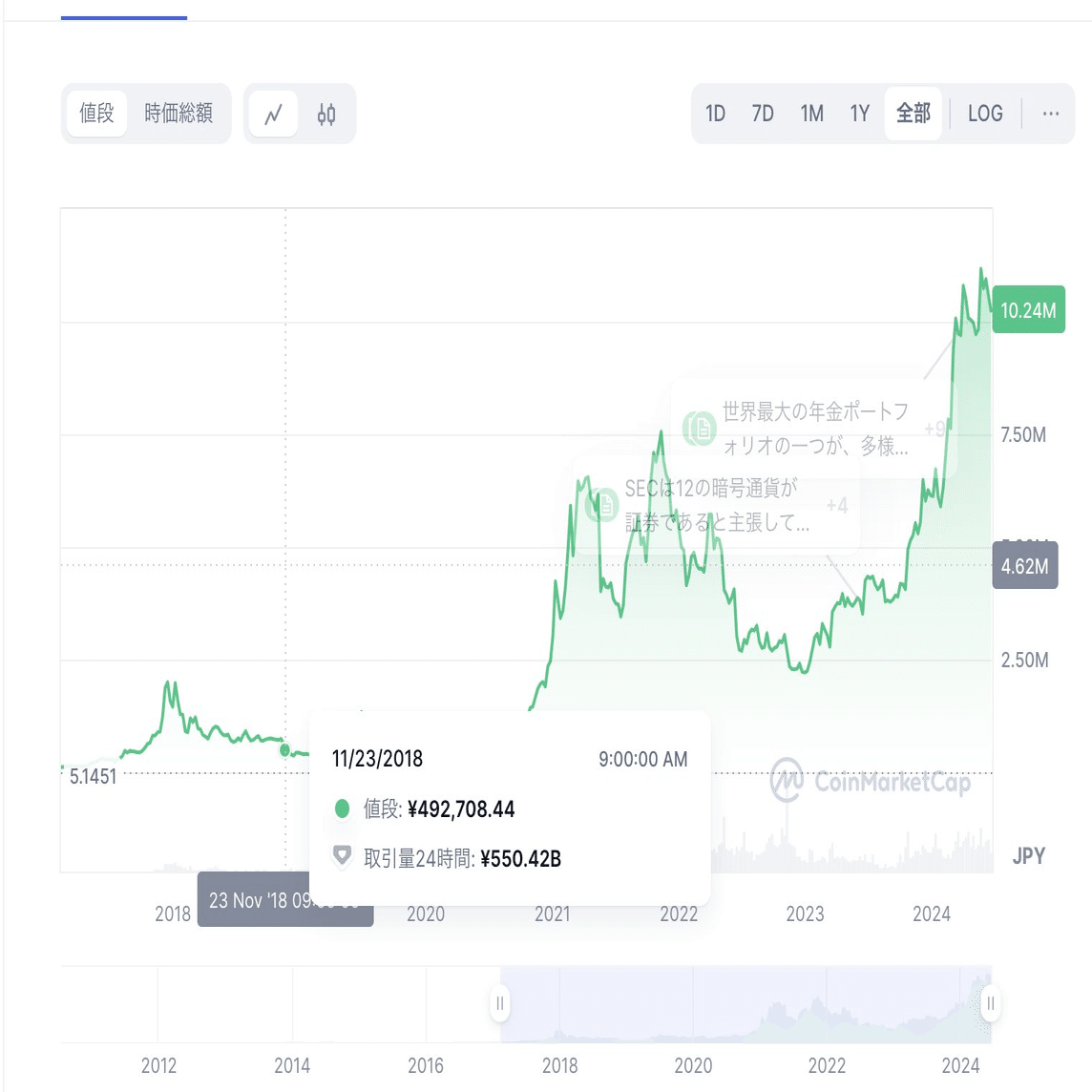Click the CoinMarketCap watermark logo
Screen dimensions: 1092x1092
point(870,782)
